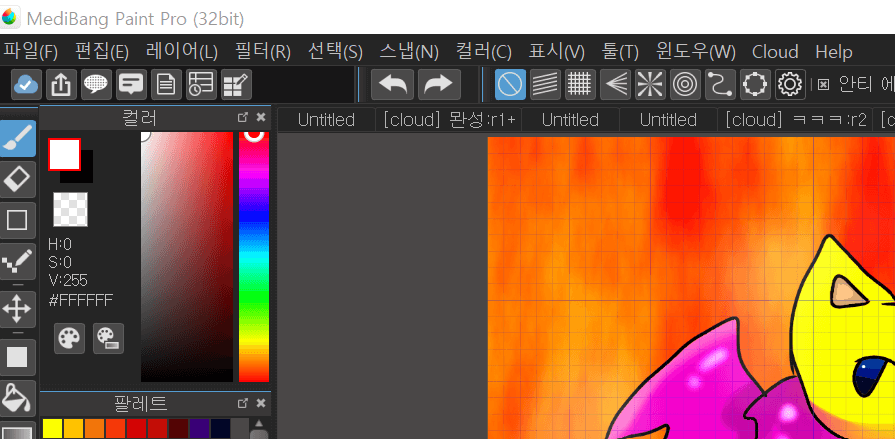Viewport: 895px width, 439px height.
Task: Select the Brush tool
Action: 17,138
